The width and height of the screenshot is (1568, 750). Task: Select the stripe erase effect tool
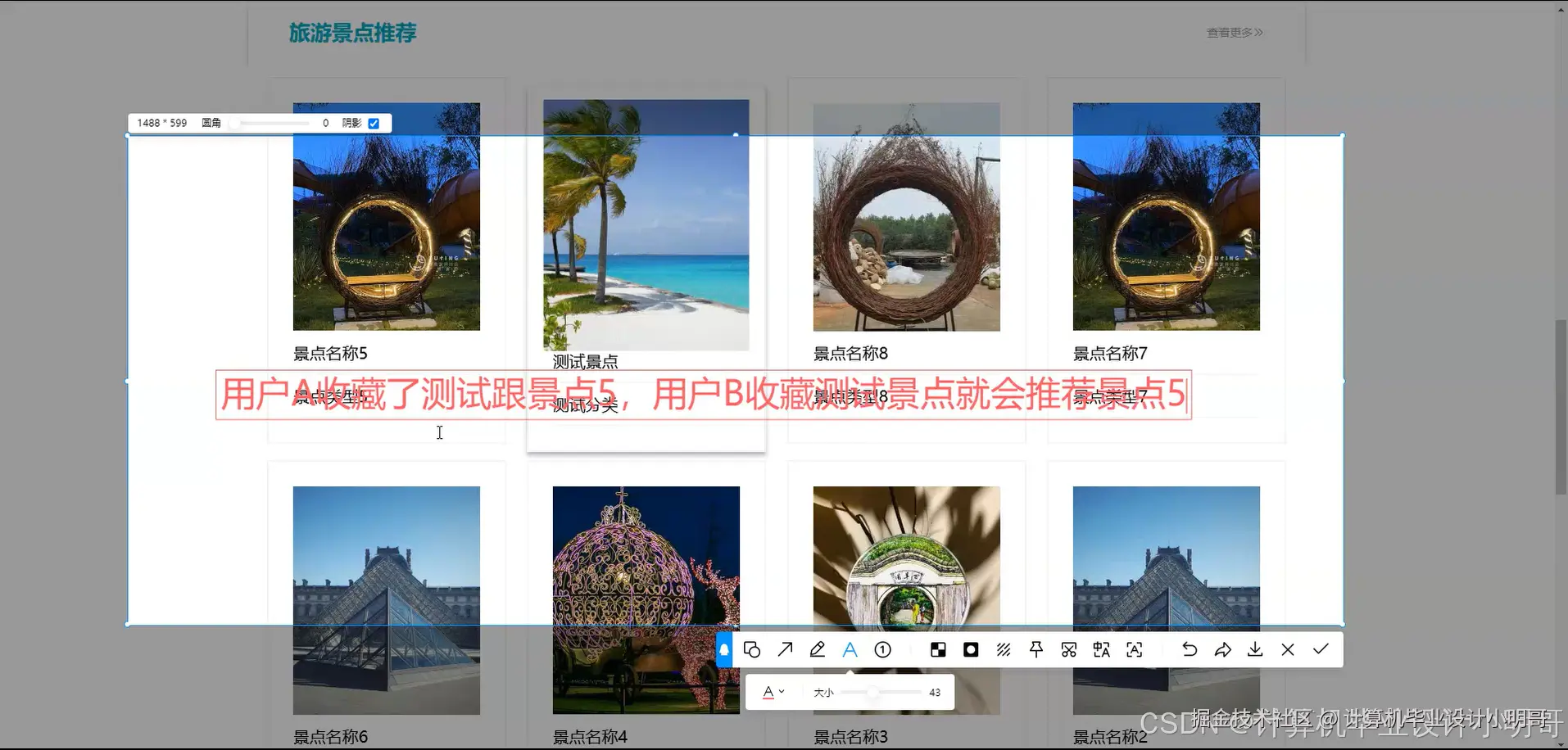pos(1004,648)
